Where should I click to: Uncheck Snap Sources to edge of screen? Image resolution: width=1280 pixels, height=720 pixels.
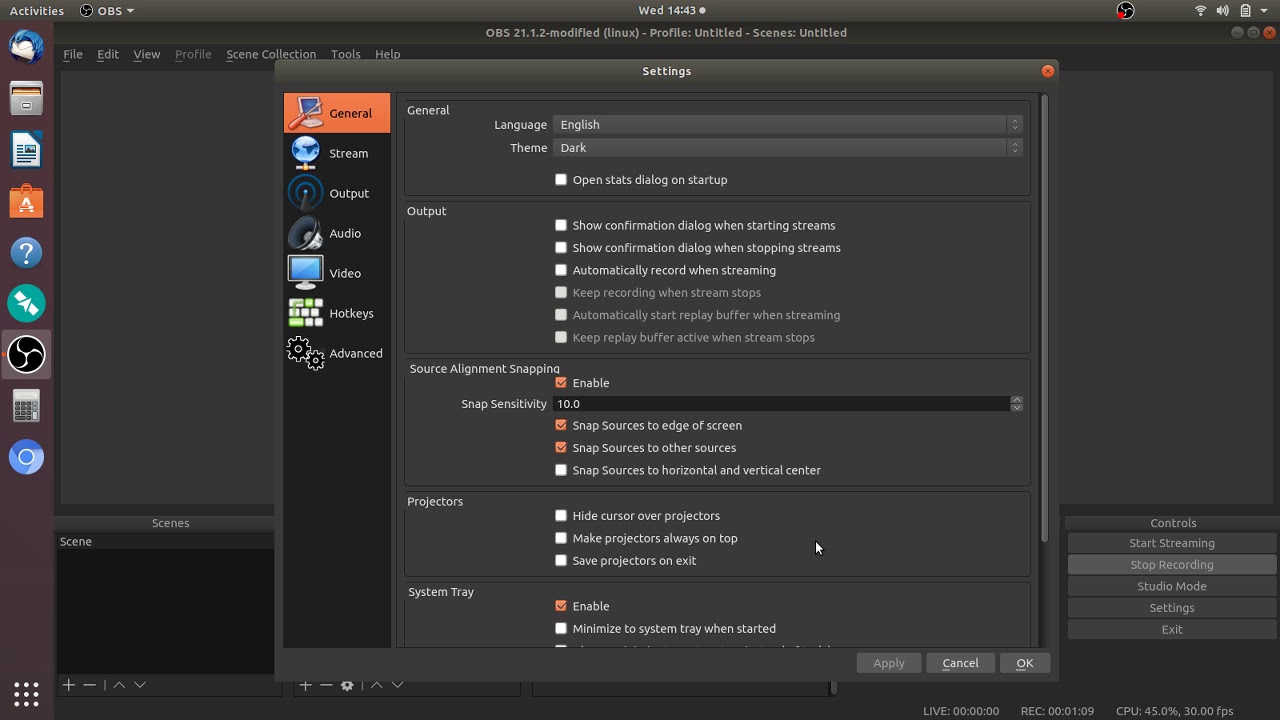648,425
